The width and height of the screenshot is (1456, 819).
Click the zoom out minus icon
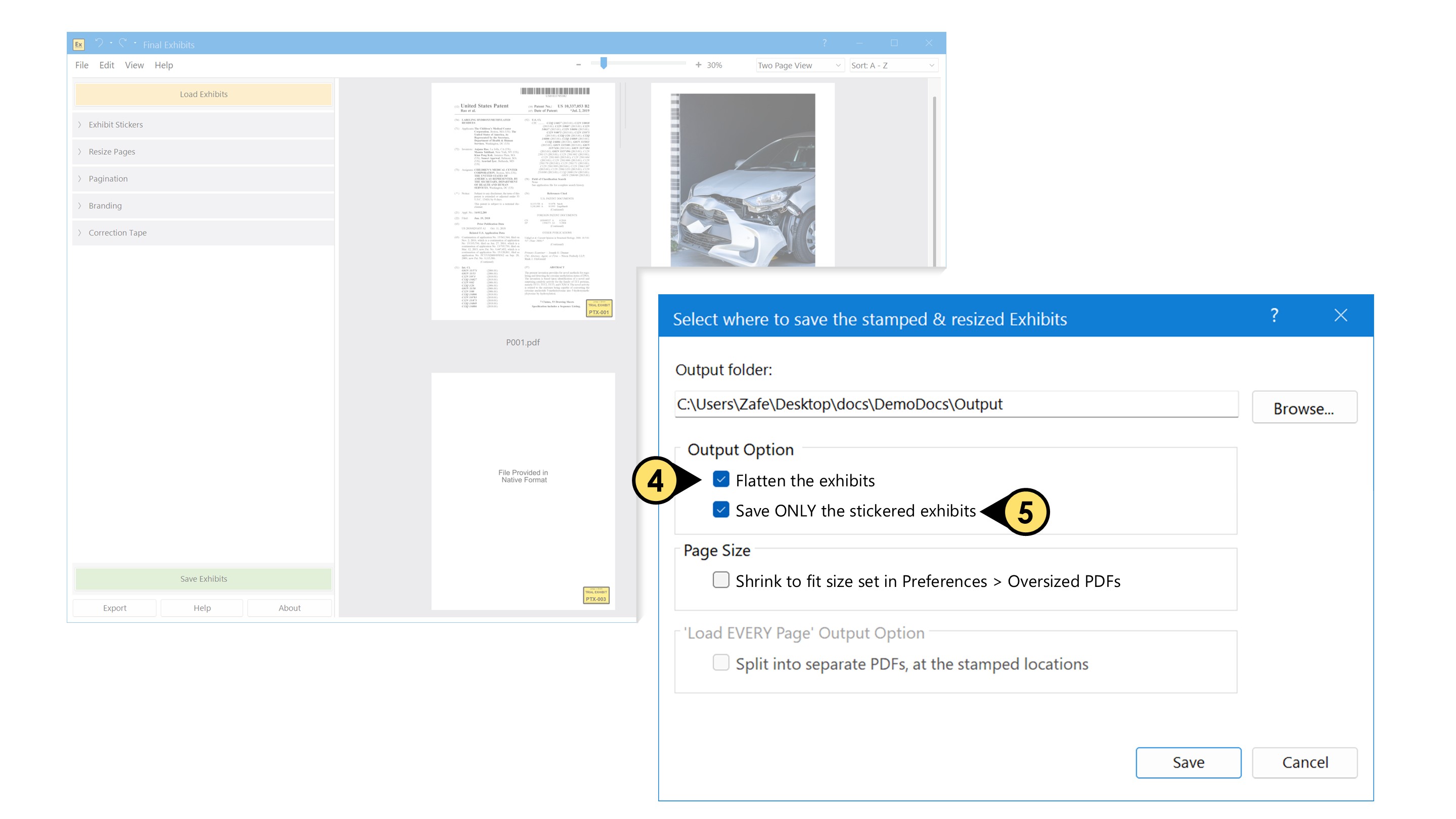(578, 65)
